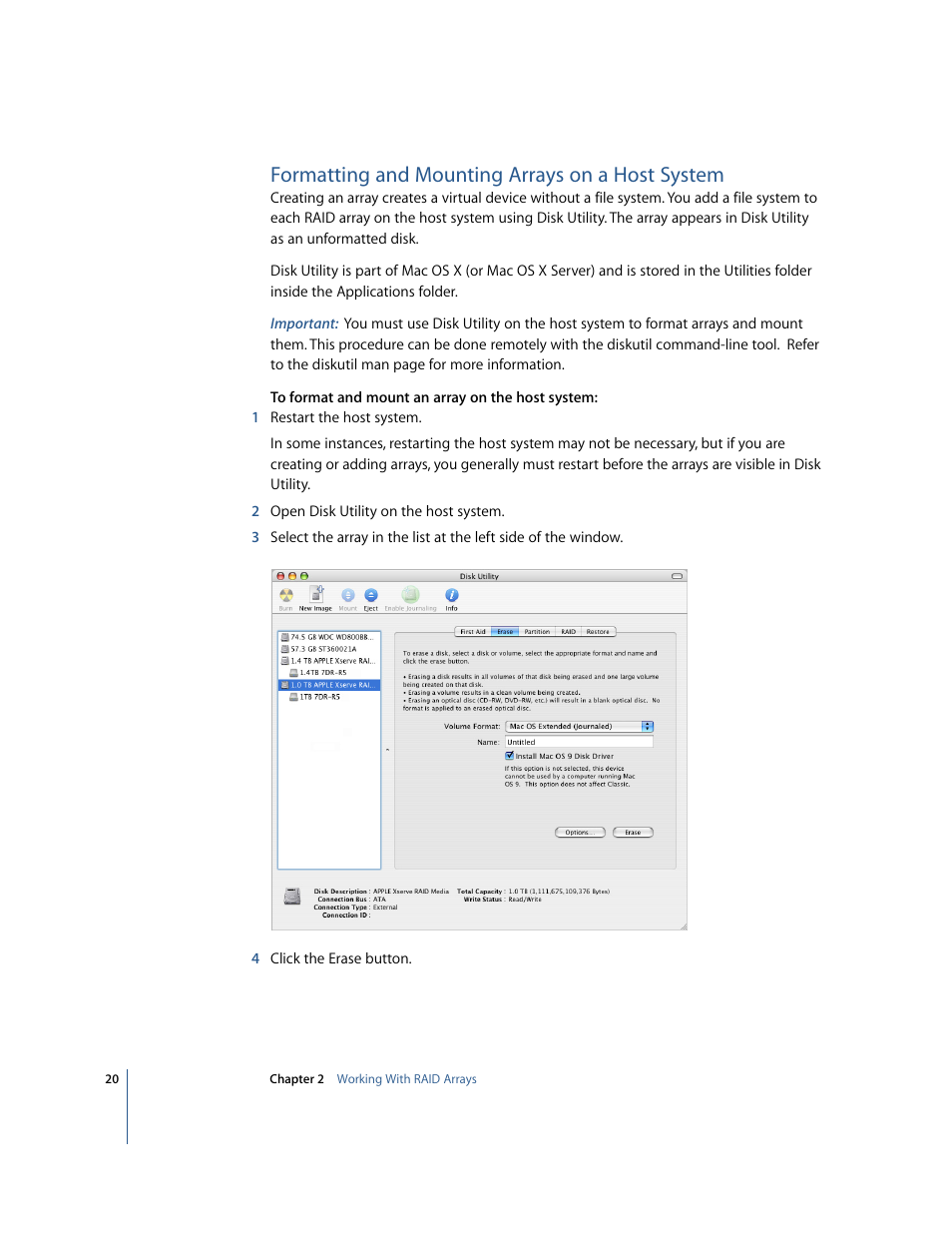This screenshot has width=952, height=1233.
Task: Select the 1.4TB 7DR-R5 volume
Action: [328, 673]
